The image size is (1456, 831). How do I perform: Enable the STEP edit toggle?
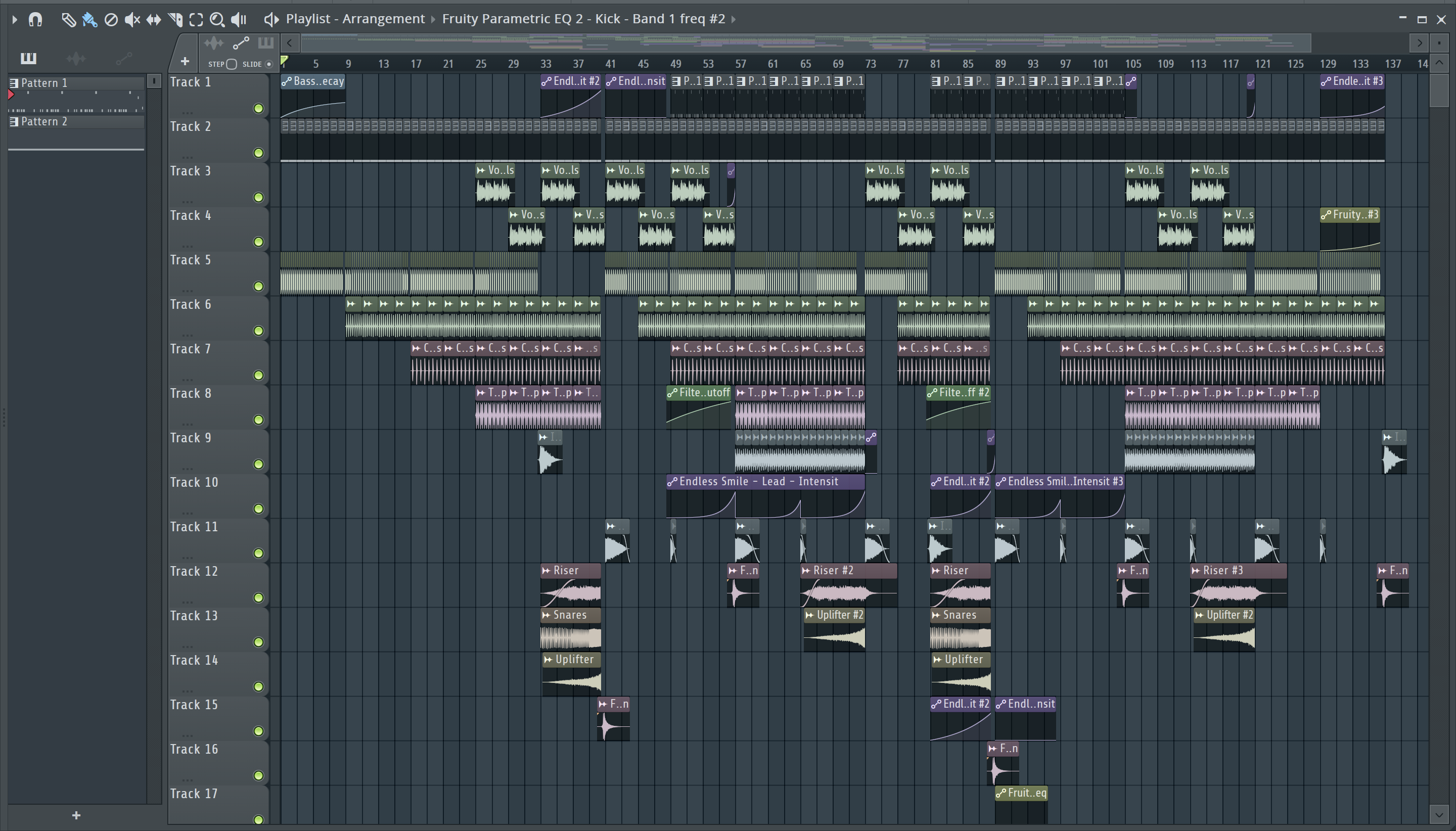(x=231, y=64)
